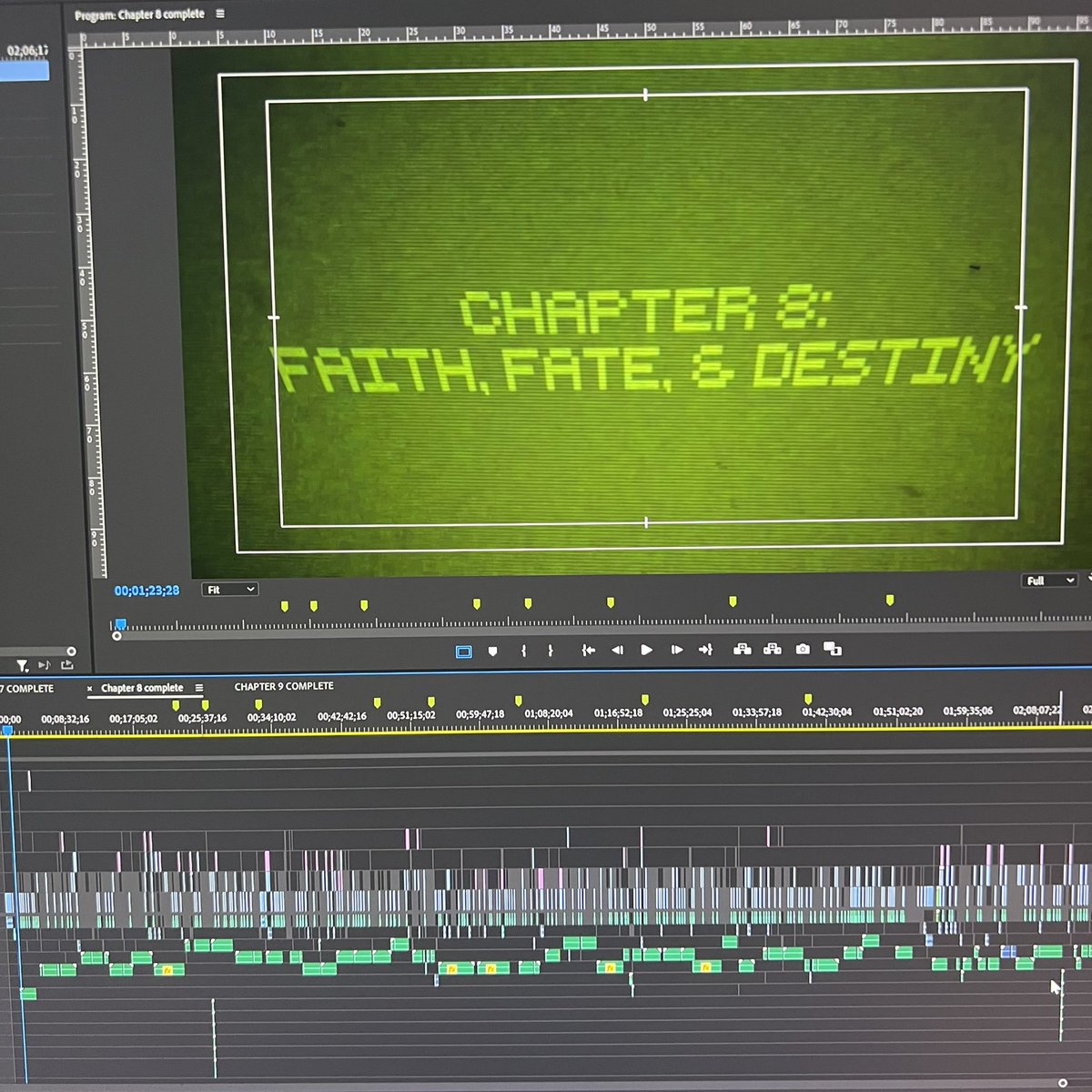The width and height of the screenshot is (1092, 1092).
Task: Select timeline marker above 01;16;52;18
Action: tap(644, 699)
